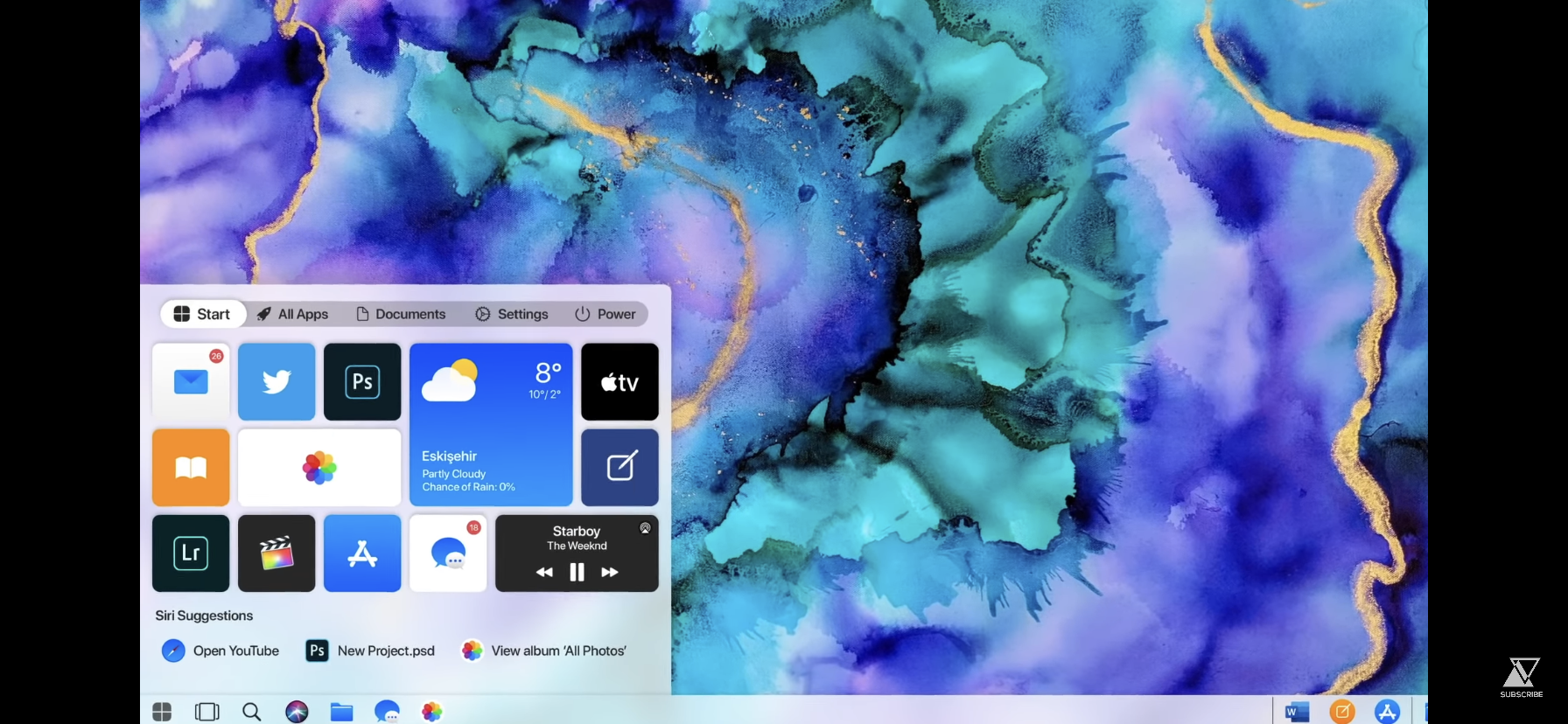Open the Photoshop tile
The width and height of the screenshot is (1568, 724).
click(362, 382)
